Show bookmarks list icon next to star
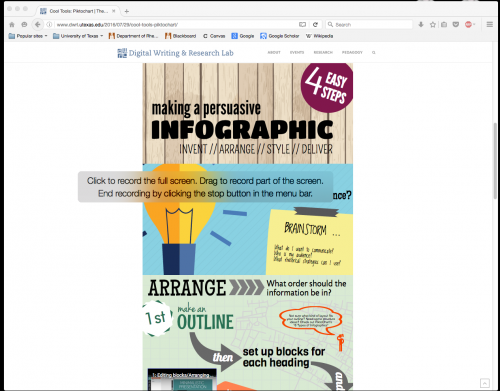This screenshot has width=500, height=391. [x=444, y=25]
